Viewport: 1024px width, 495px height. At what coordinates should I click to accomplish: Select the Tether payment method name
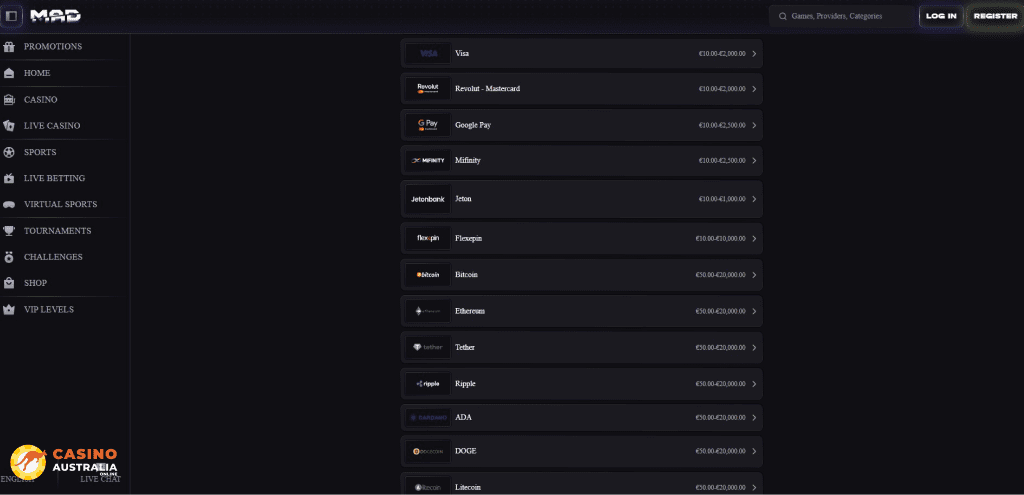pyautogui.click(x=465, y=347)
